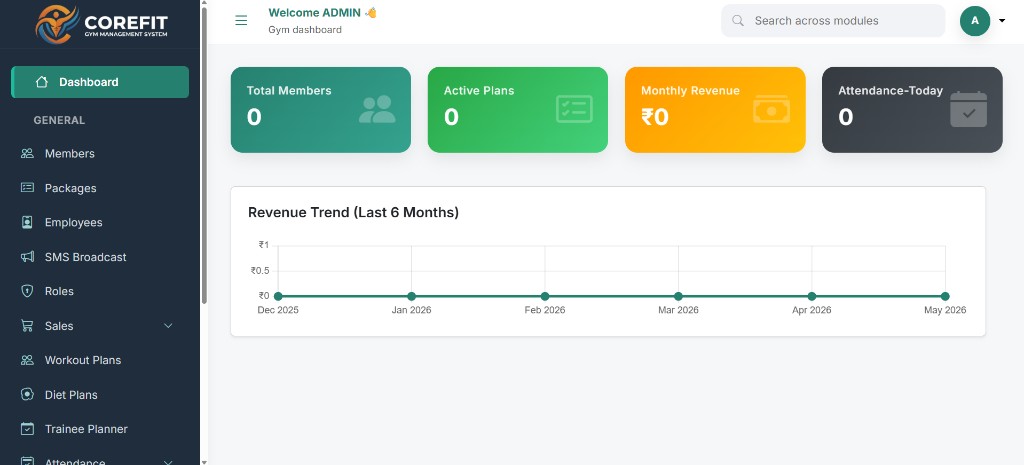Image resolution: width=1024 pixels, height=465 pixels.
Task: Click the May 2026 data point
Action: click(945, 297)
